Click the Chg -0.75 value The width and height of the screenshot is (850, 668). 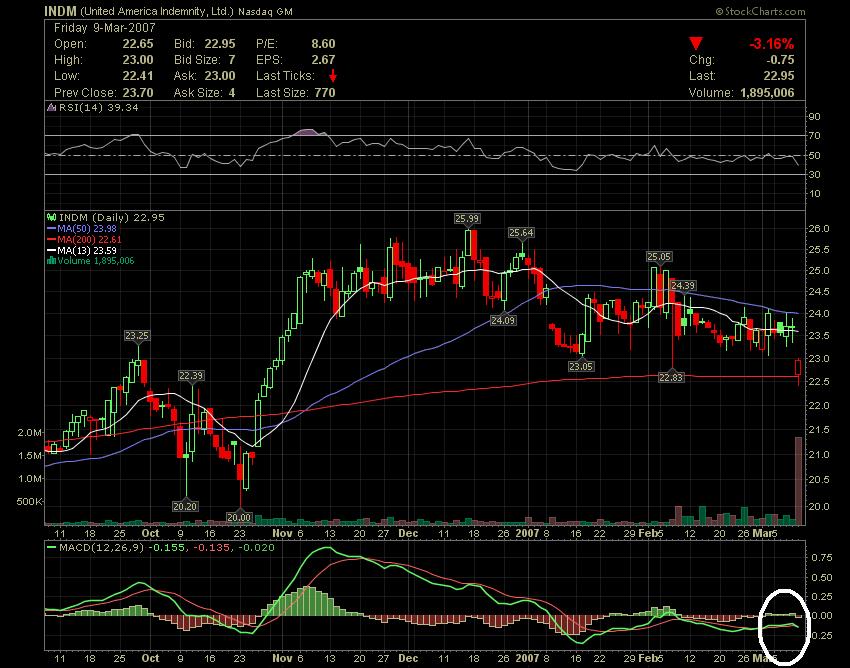click(x=781, y=60)
